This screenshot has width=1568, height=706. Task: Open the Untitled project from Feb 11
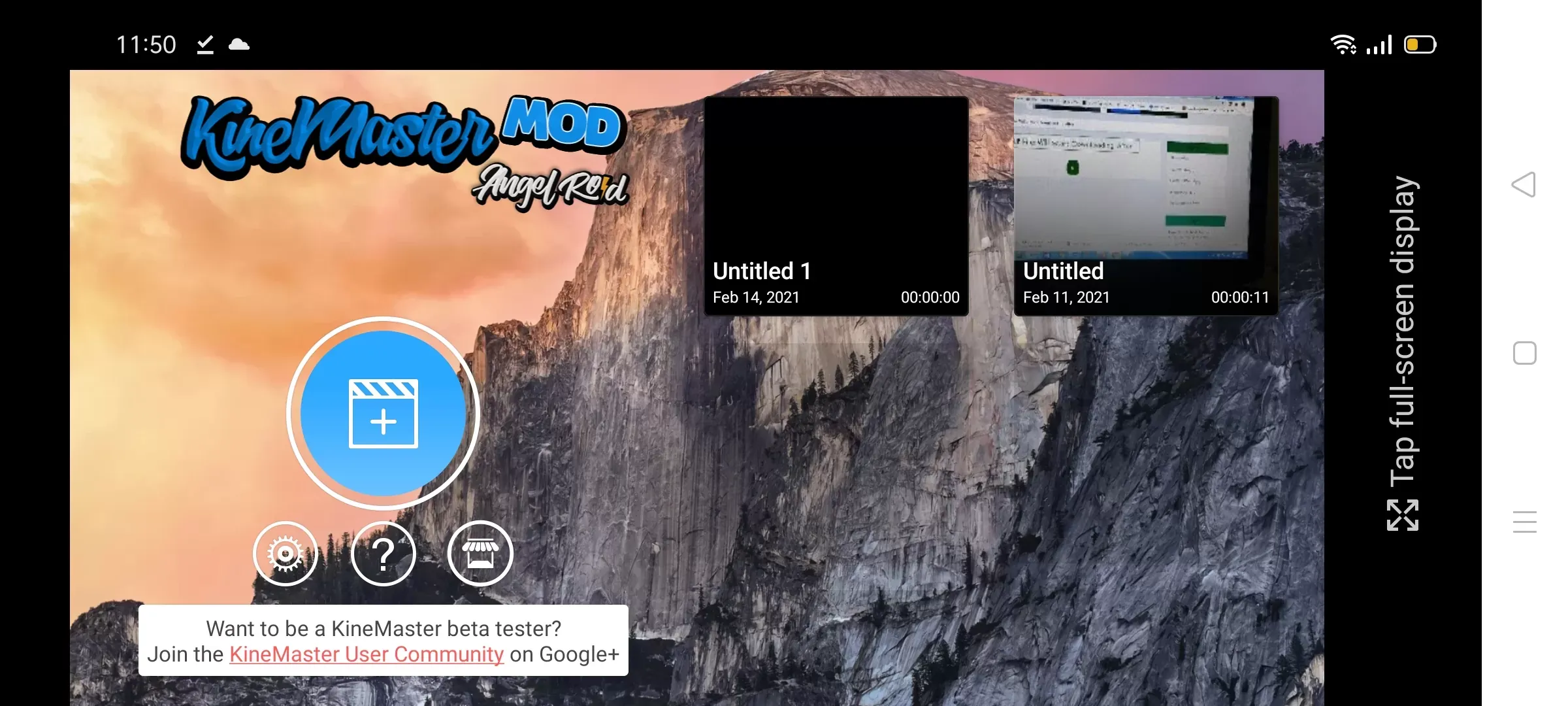tap(1146, 206)
